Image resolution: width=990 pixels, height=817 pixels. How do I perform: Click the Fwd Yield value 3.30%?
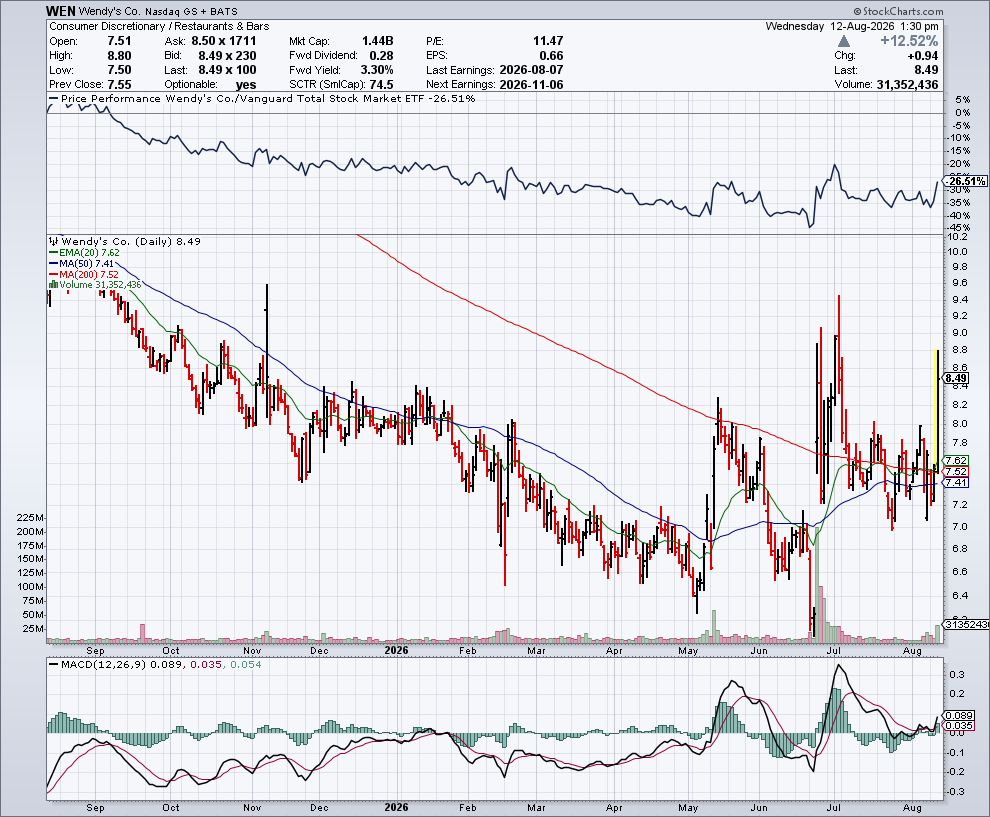pyautogui.click(x=377, y=70)
